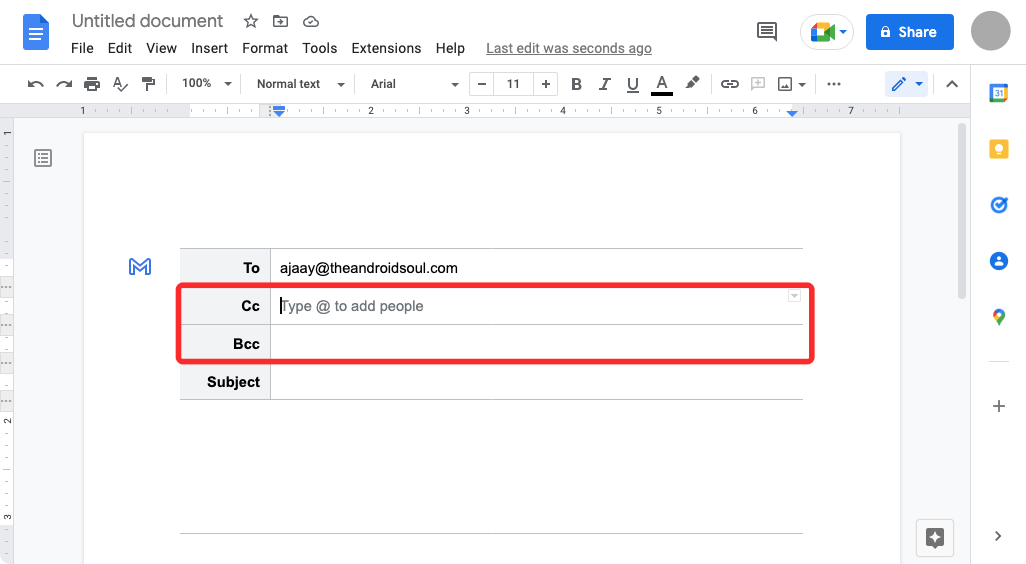Image resolution: width=1026 pixels, height=564 pixels.
Task: Move document with folder icon
Action: (280, 22)
